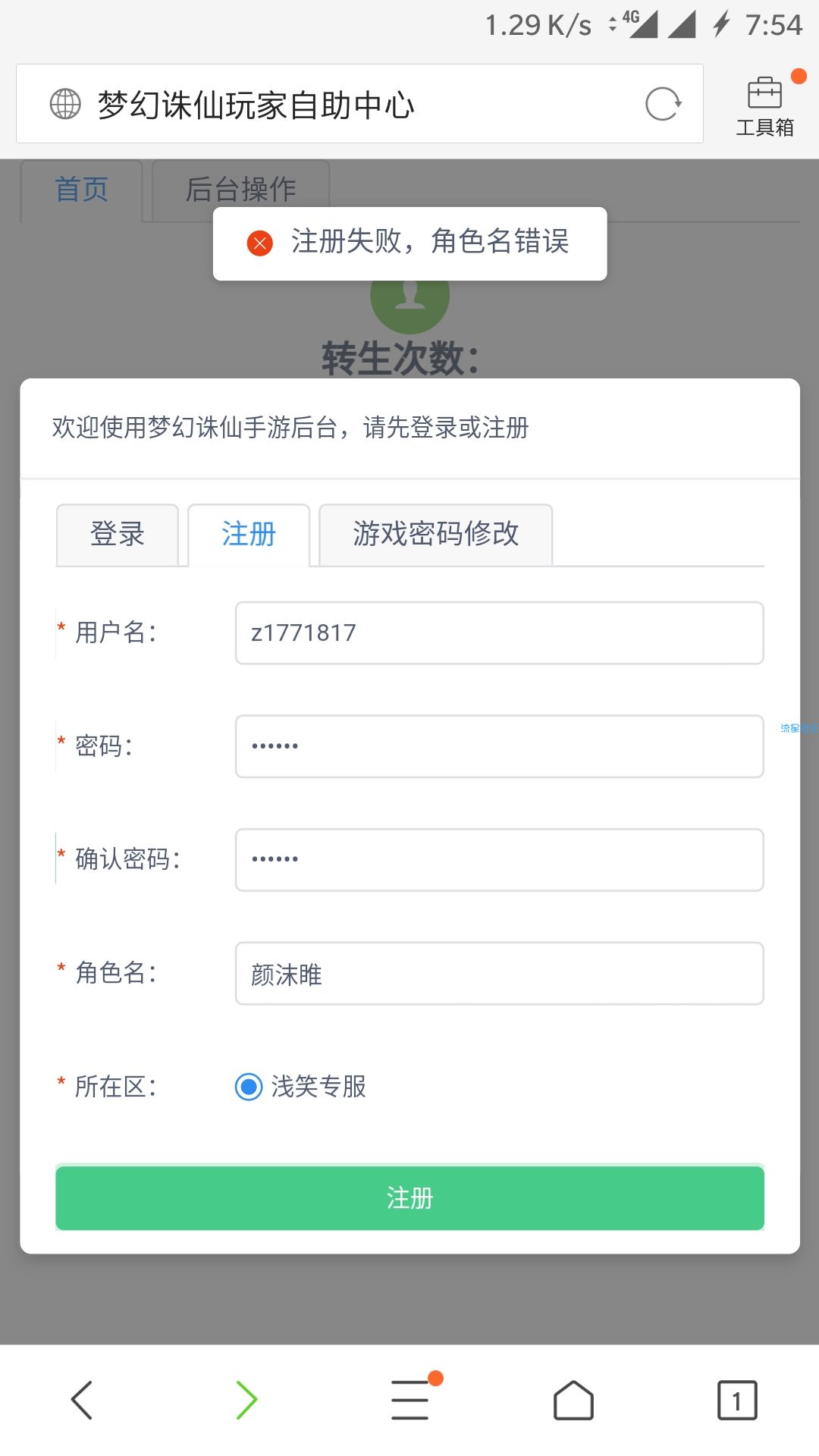Switch to the 登录 tab
The height and width of the screenshot is (1456, 819).
pos(118,535)
